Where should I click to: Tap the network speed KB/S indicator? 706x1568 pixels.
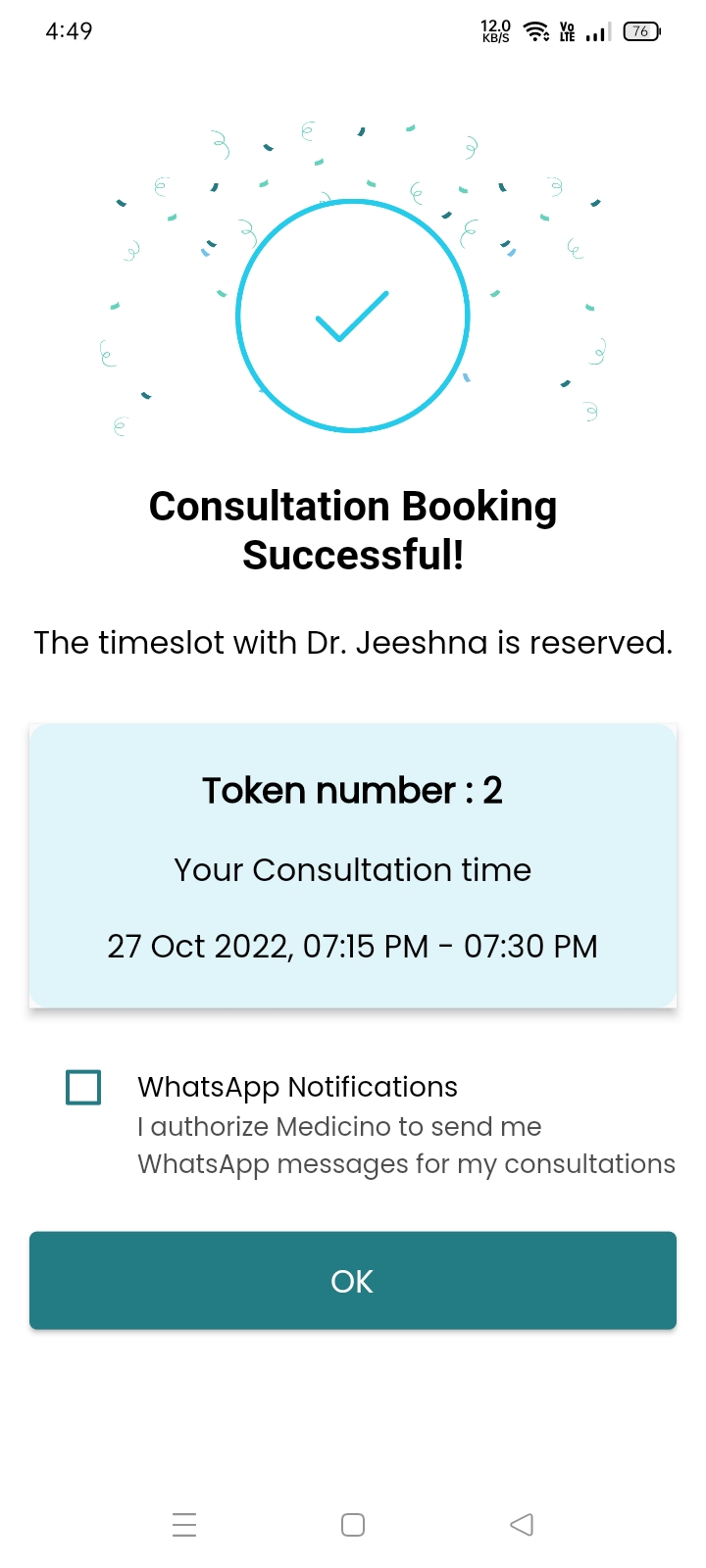tap(496, 31)
